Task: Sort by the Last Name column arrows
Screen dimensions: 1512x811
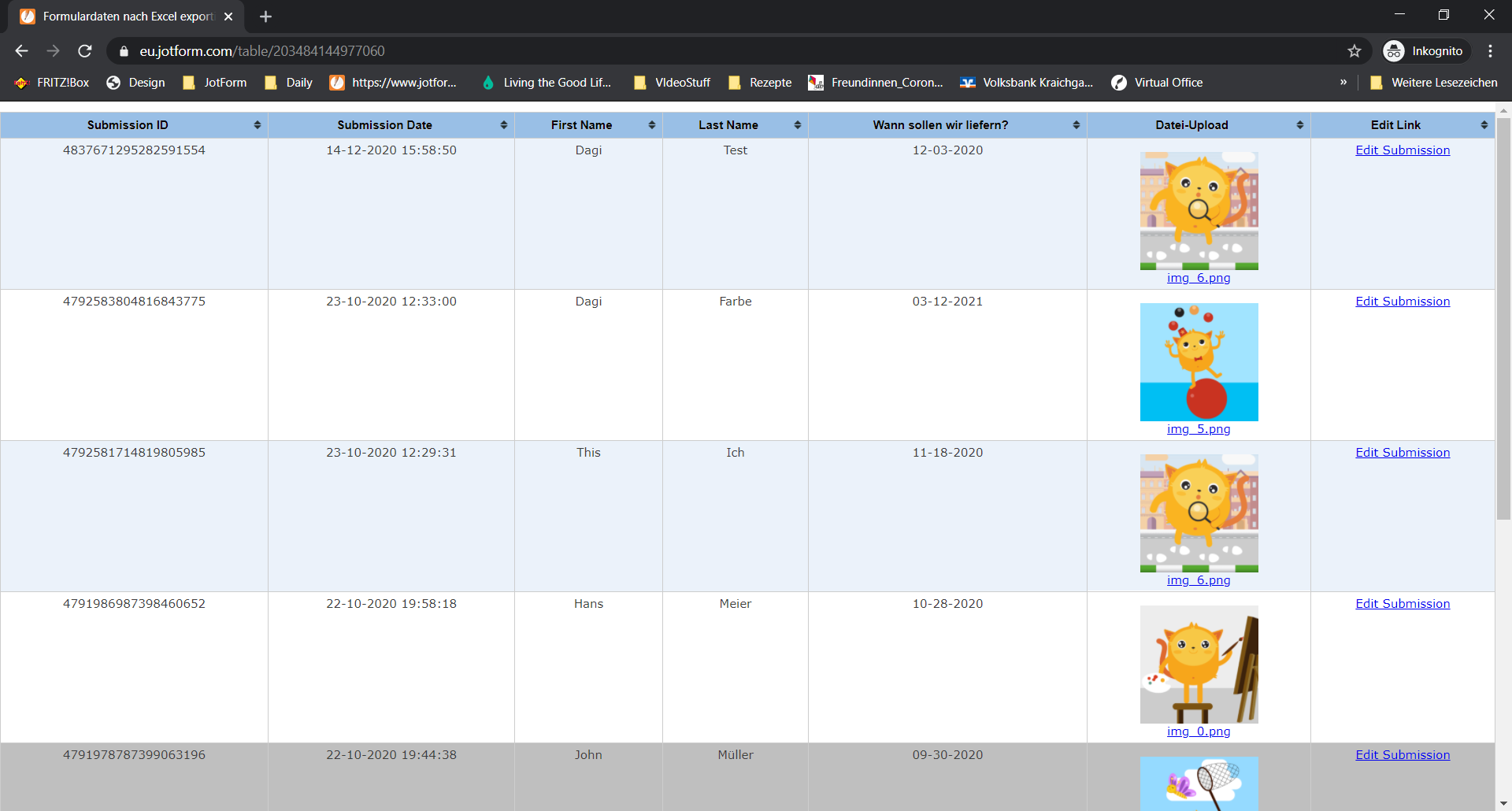Action: (797, 125)
